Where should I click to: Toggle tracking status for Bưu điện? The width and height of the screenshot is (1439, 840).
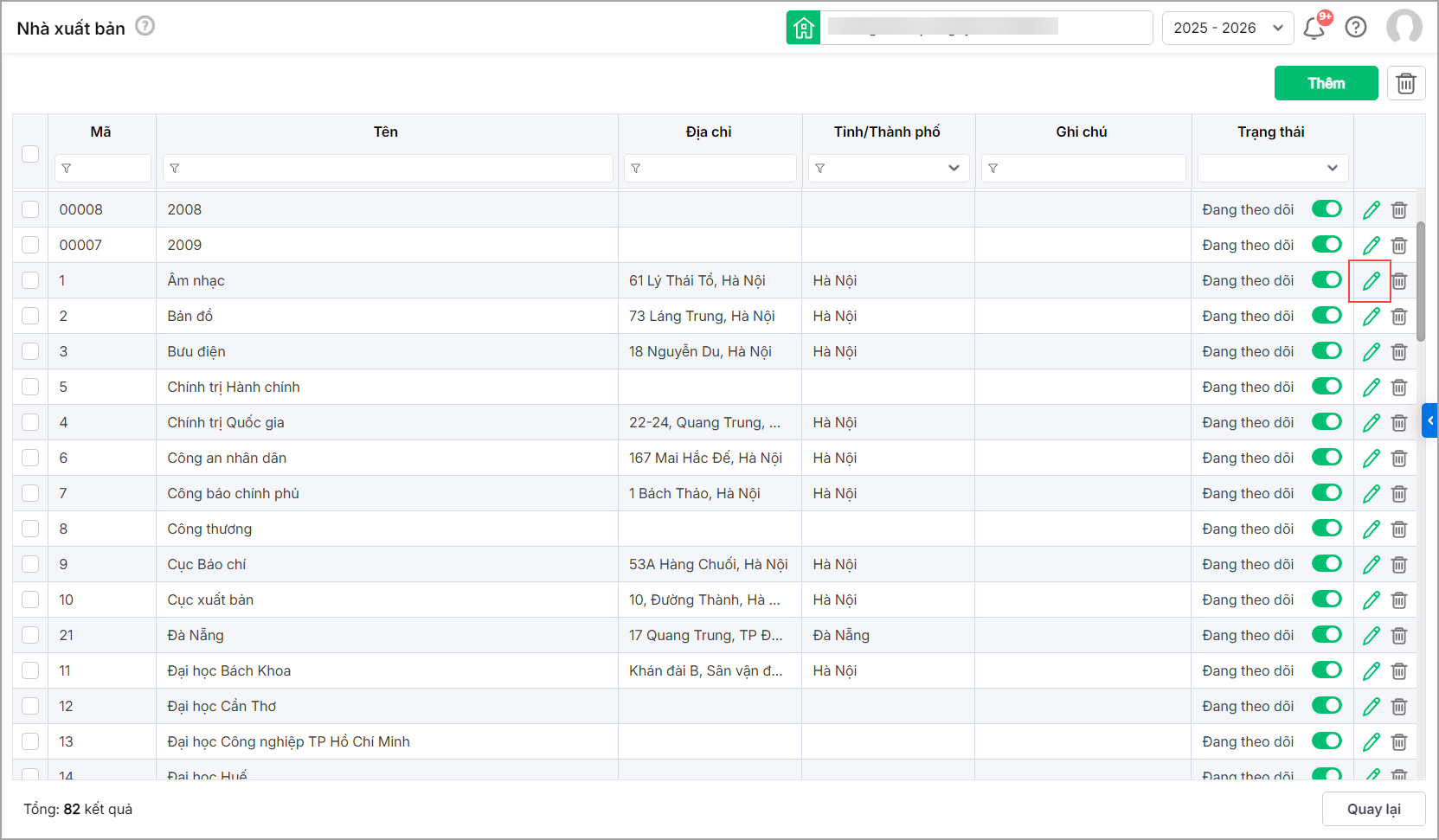tap(1327, 351)
